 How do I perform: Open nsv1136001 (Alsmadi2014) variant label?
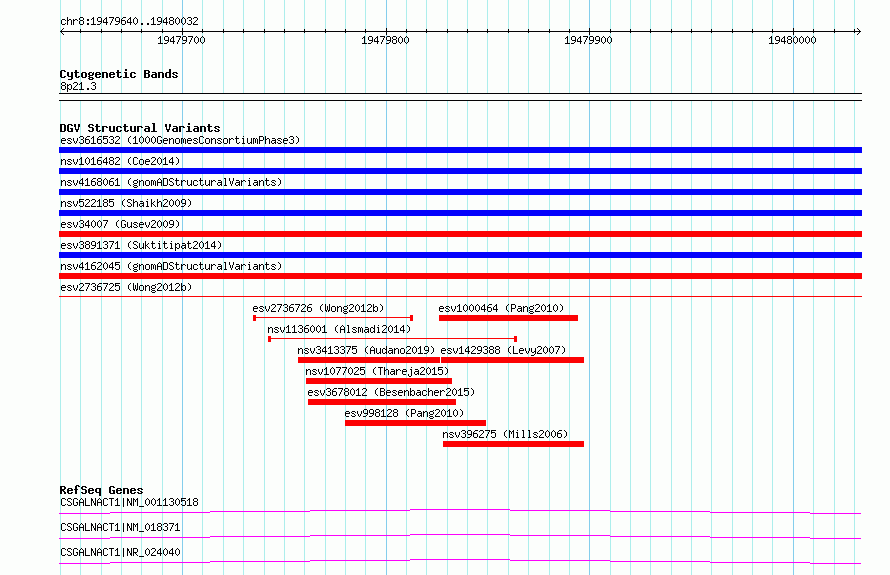[x=339, y=329]
